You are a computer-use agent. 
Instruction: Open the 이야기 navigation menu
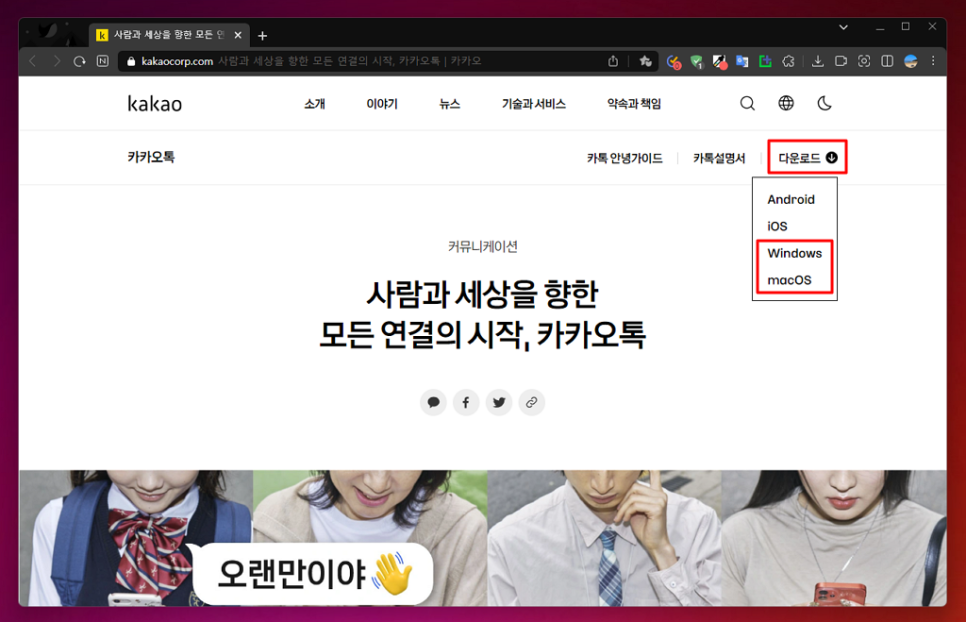coord(382,103)
